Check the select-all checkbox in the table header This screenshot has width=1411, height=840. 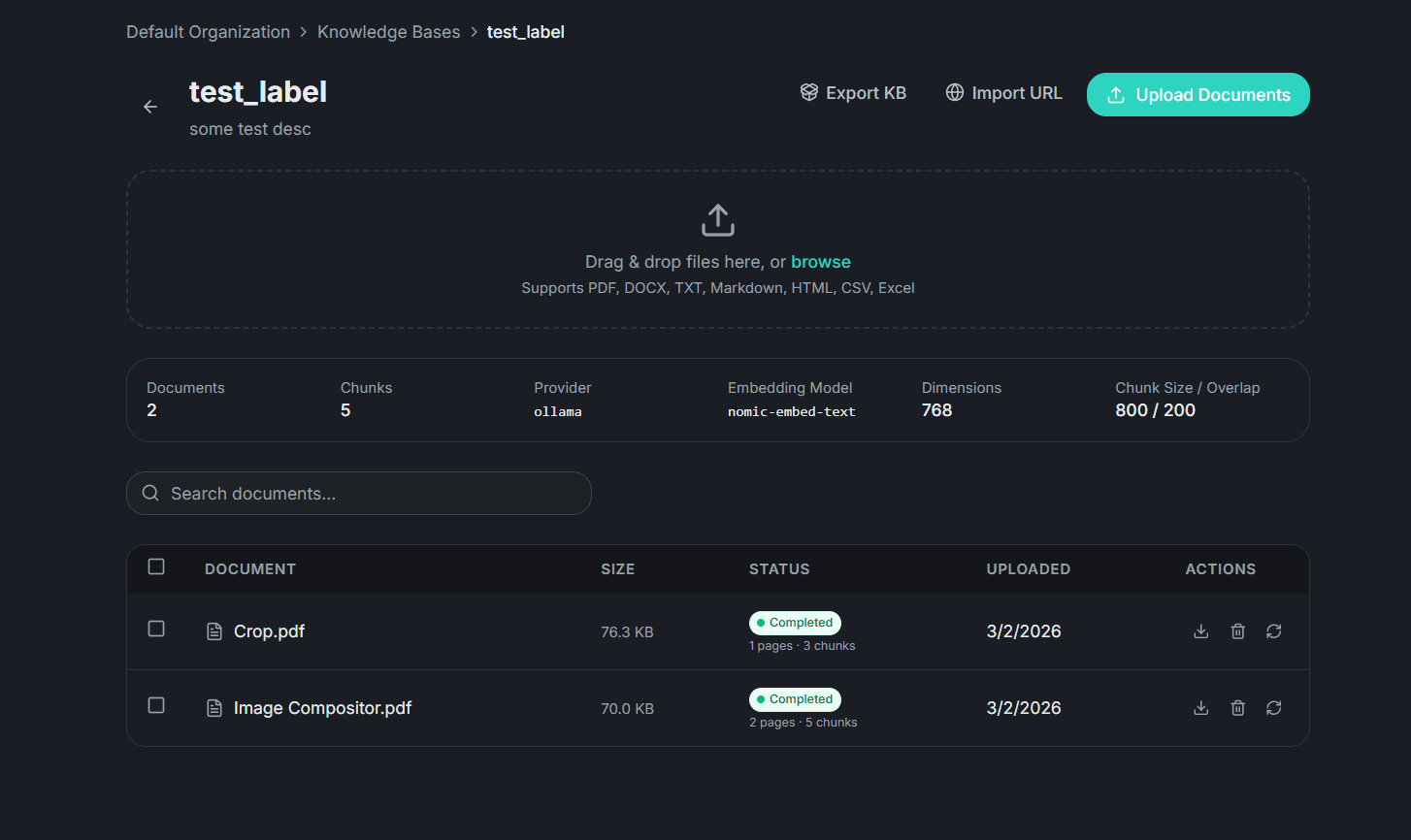point(156,566)
